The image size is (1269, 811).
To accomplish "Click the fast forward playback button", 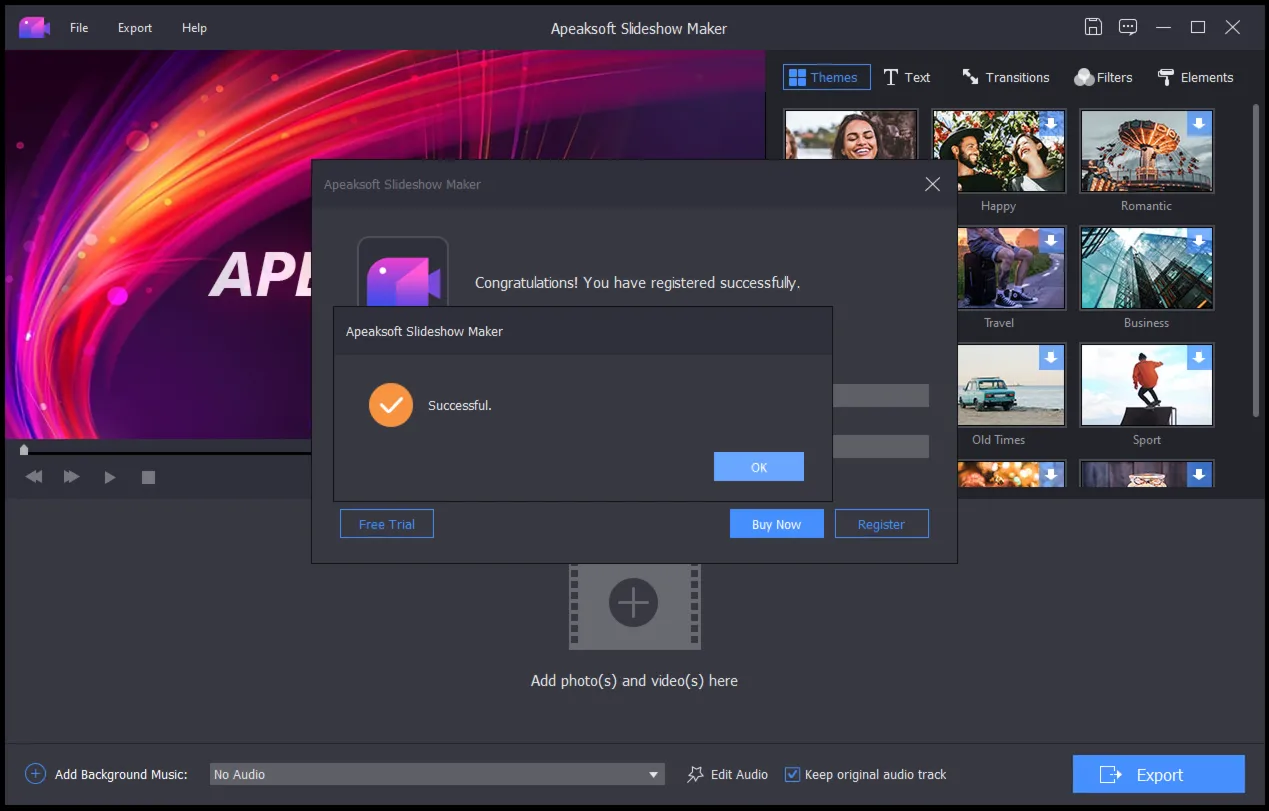I will [71, 477].
